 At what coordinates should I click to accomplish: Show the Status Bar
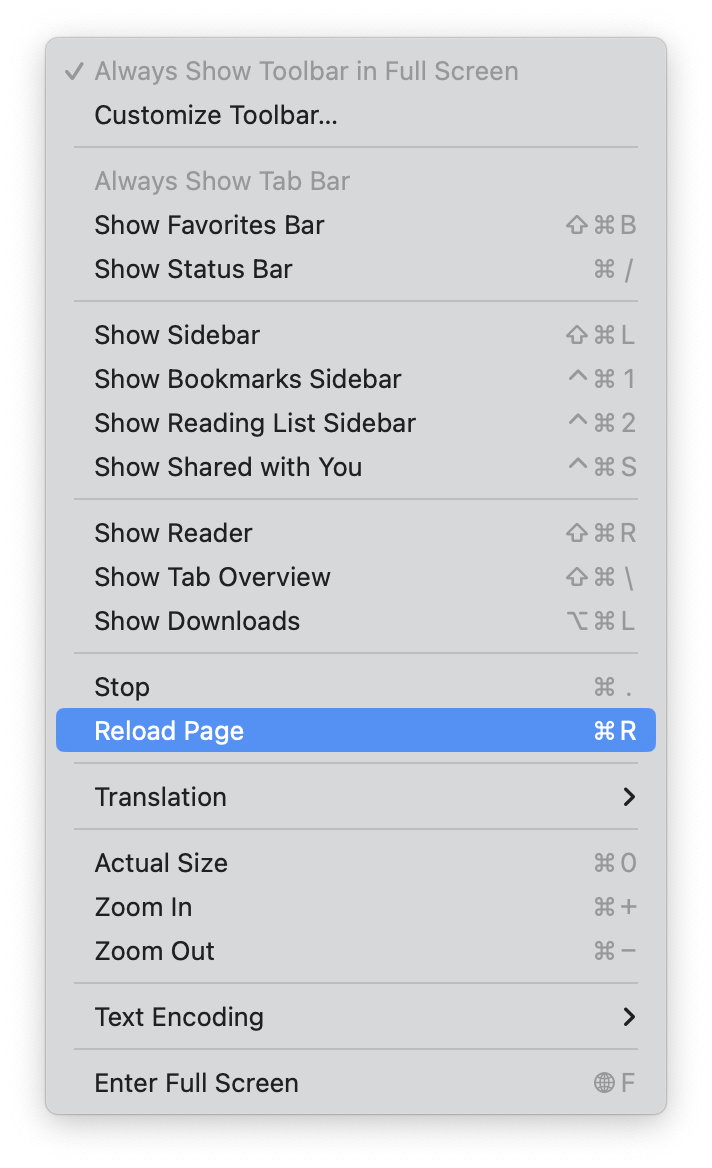point(193,270)
